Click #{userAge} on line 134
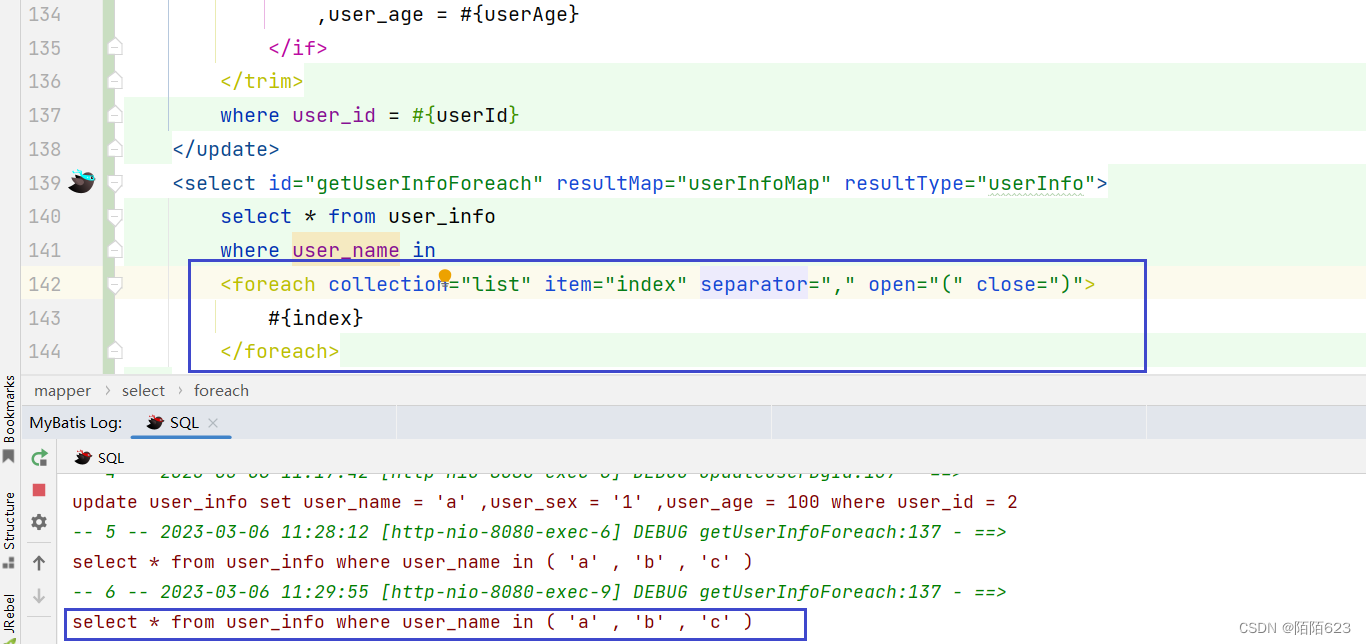1366x644 pixels. click(x=520, y=14)
